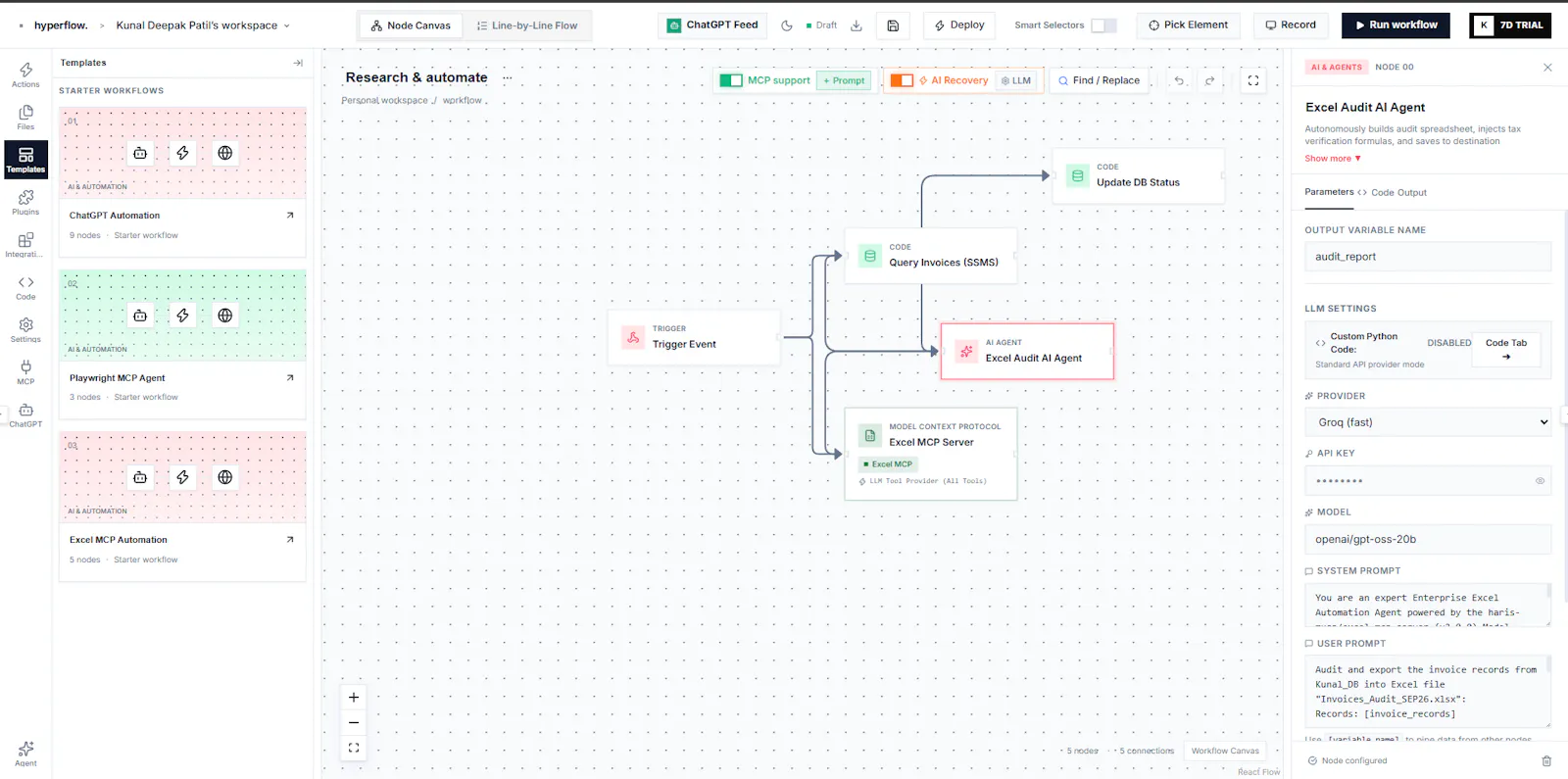The width and height of the screenshot is (1568, 779).
Task: Select the Code Output tab
Action: point(1392,193)
